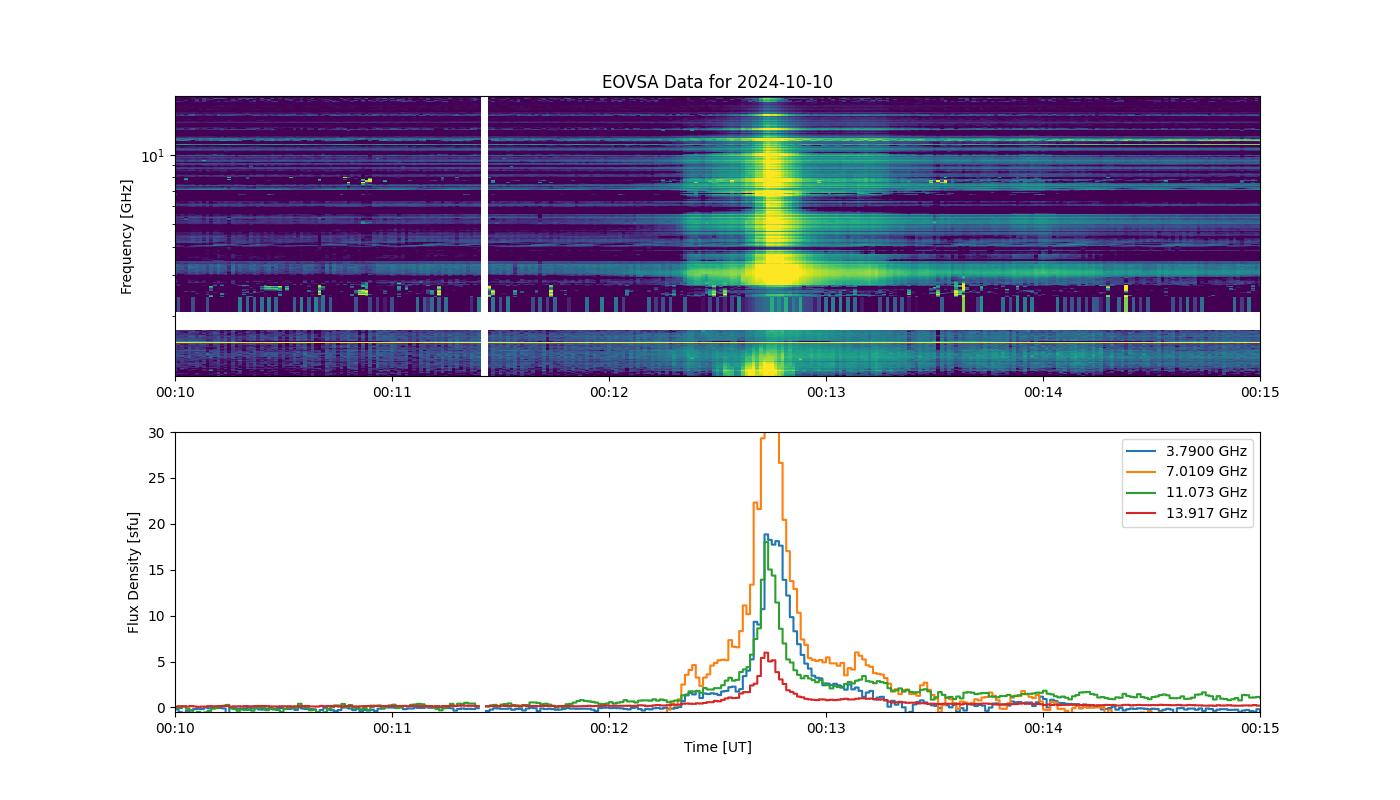Click the 15 tick on the flux axis

click(x=156, y=570)
